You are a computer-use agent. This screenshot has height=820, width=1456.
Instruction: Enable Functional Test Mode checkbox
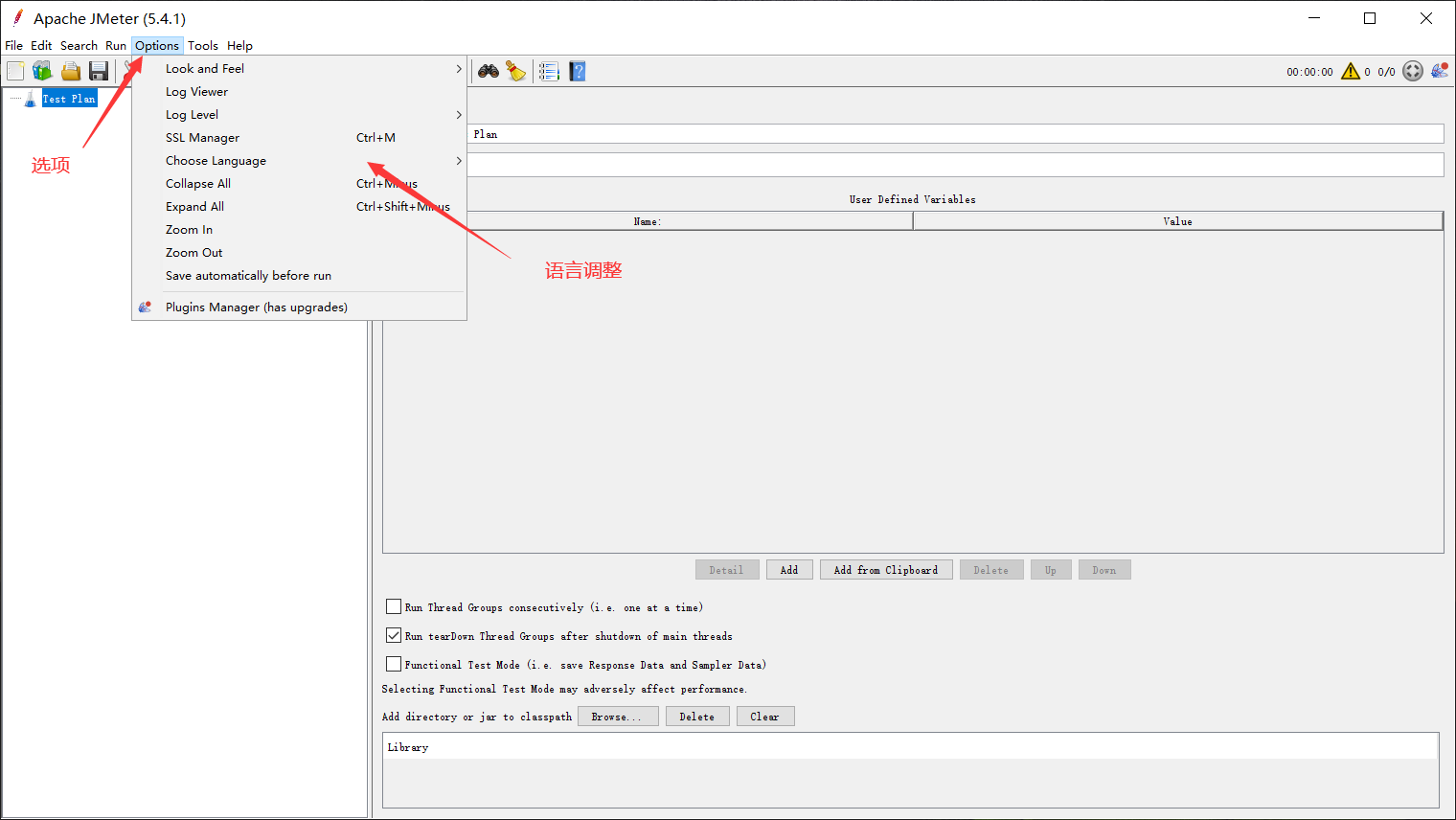coord(394,664)
